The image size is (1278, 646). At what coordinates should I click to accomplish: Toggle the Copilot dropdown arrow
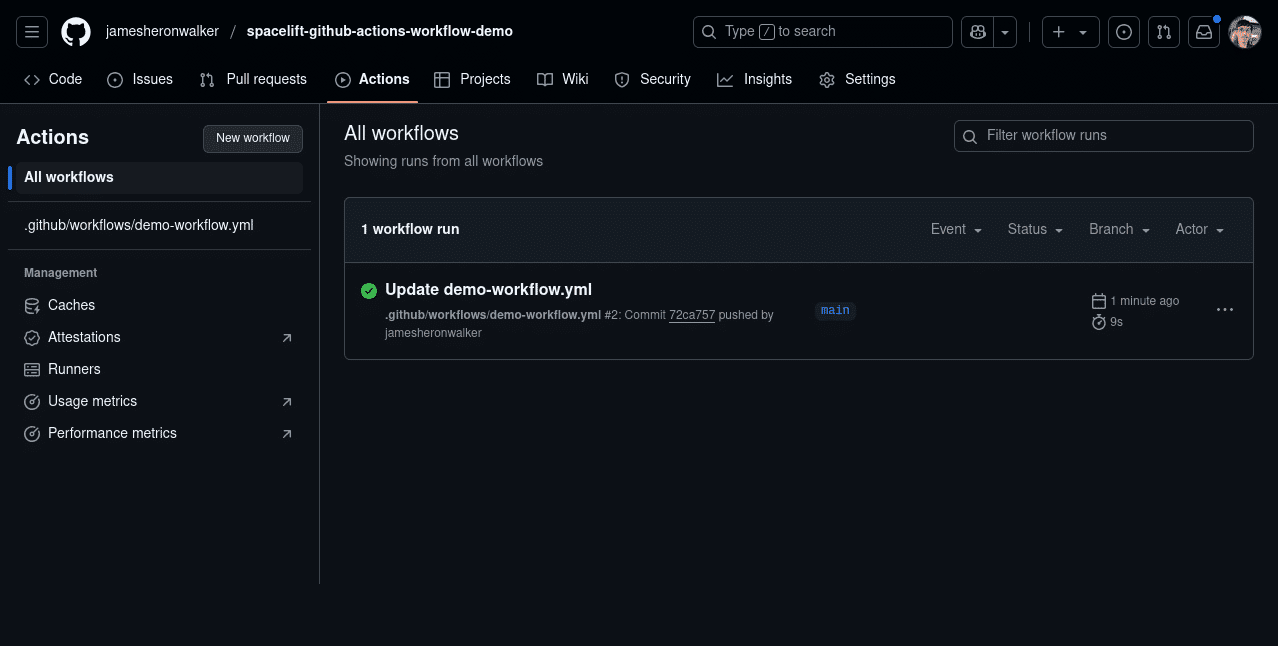1003,31
